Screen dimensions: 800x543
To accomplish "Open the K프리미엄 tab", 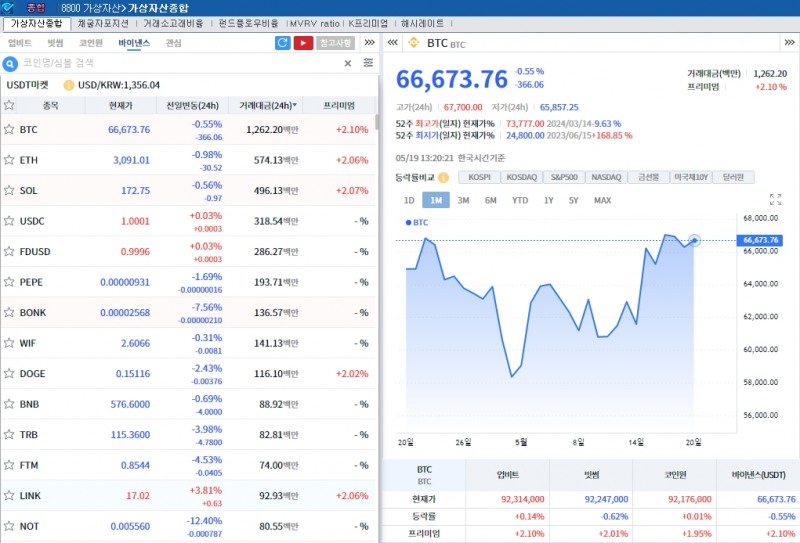I will click(368, 23).
